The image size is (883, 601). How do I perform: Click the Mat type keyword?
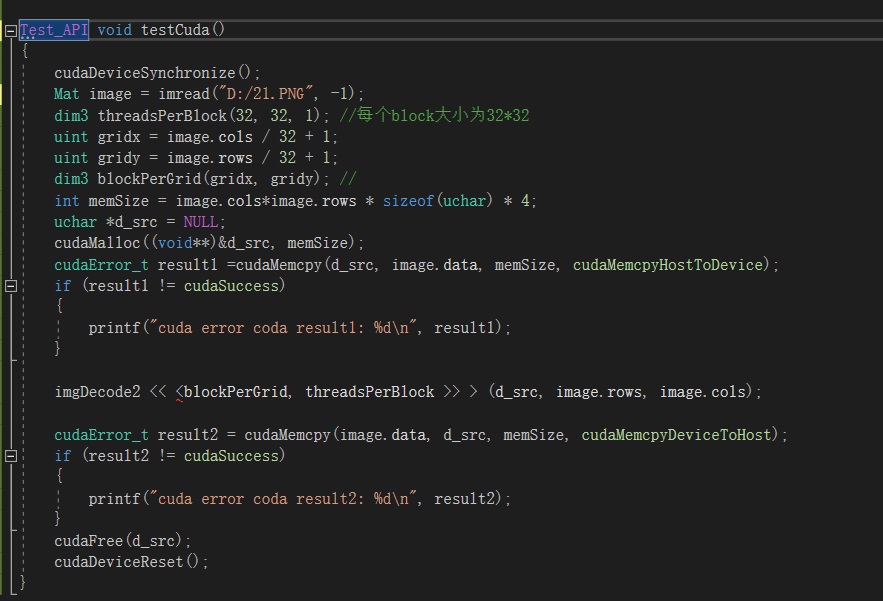click(66, 94)
